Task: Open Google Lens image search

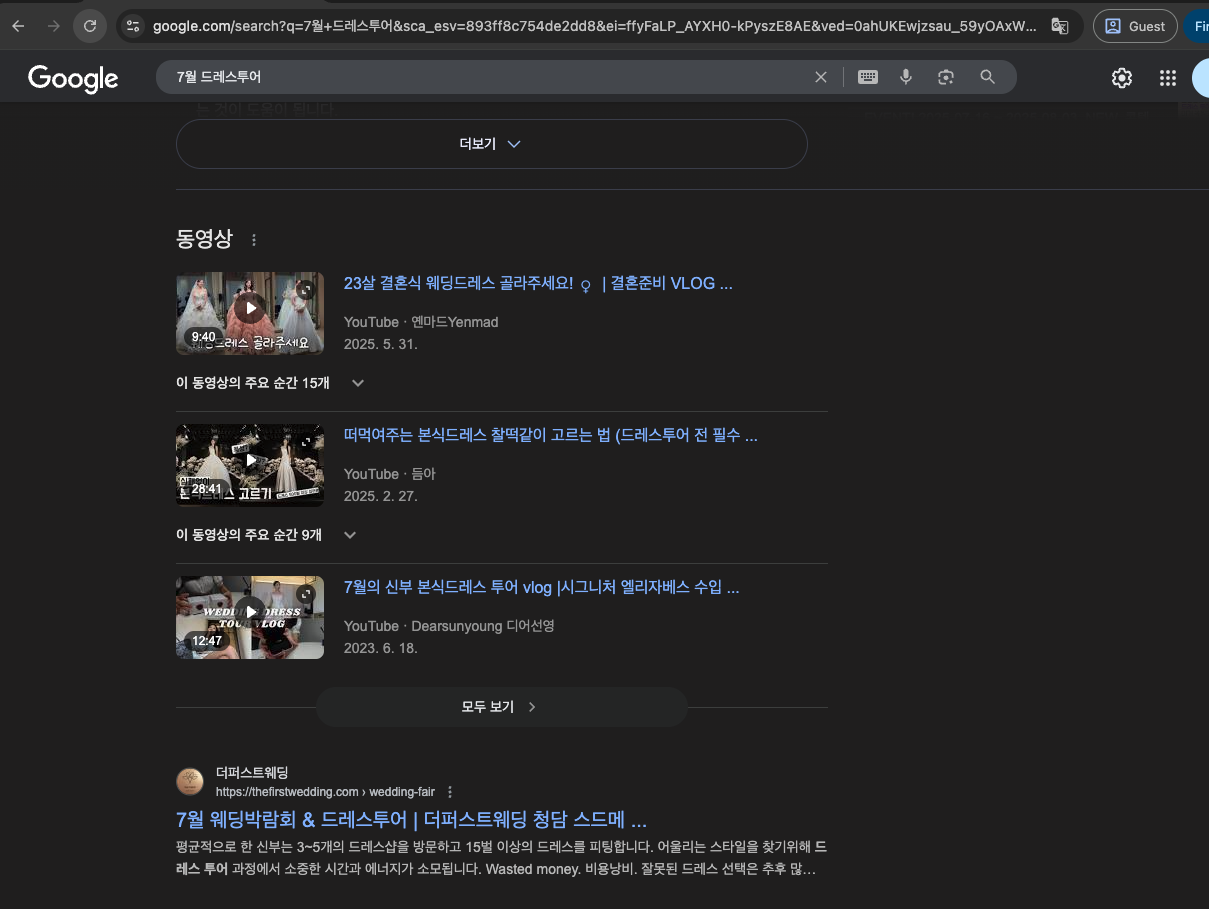Action: [945, 77]
